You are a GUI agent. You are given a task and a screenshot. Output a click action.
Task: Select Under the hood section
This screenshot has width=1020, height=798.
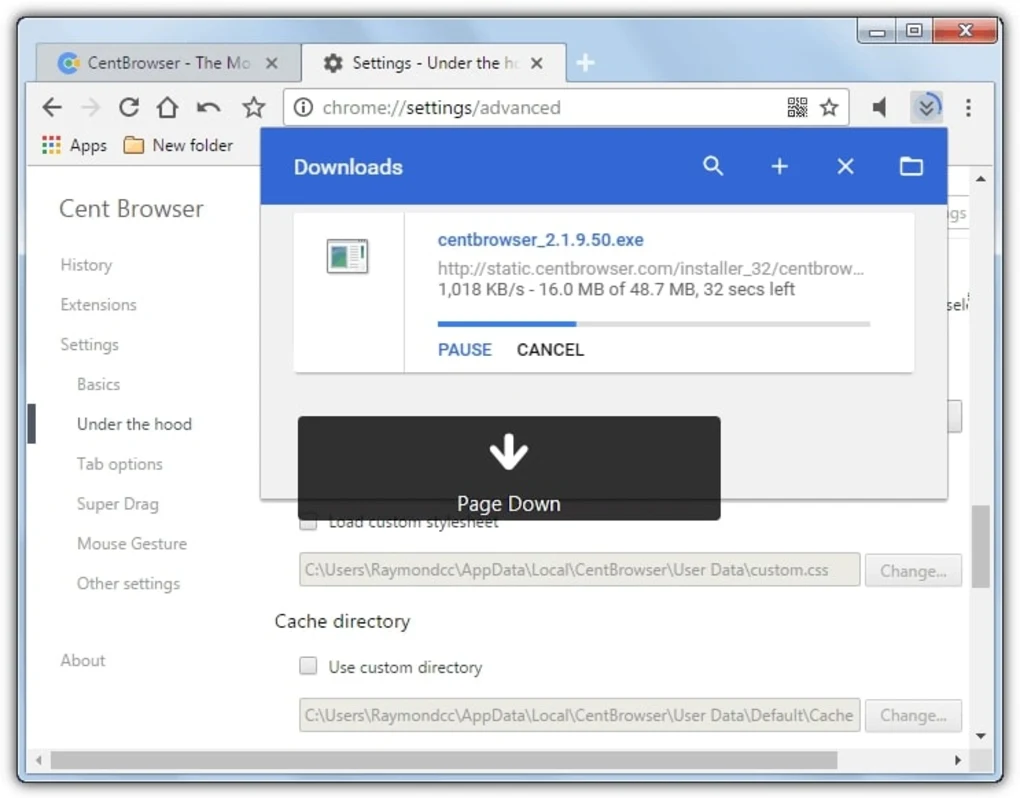coord(135,424)
